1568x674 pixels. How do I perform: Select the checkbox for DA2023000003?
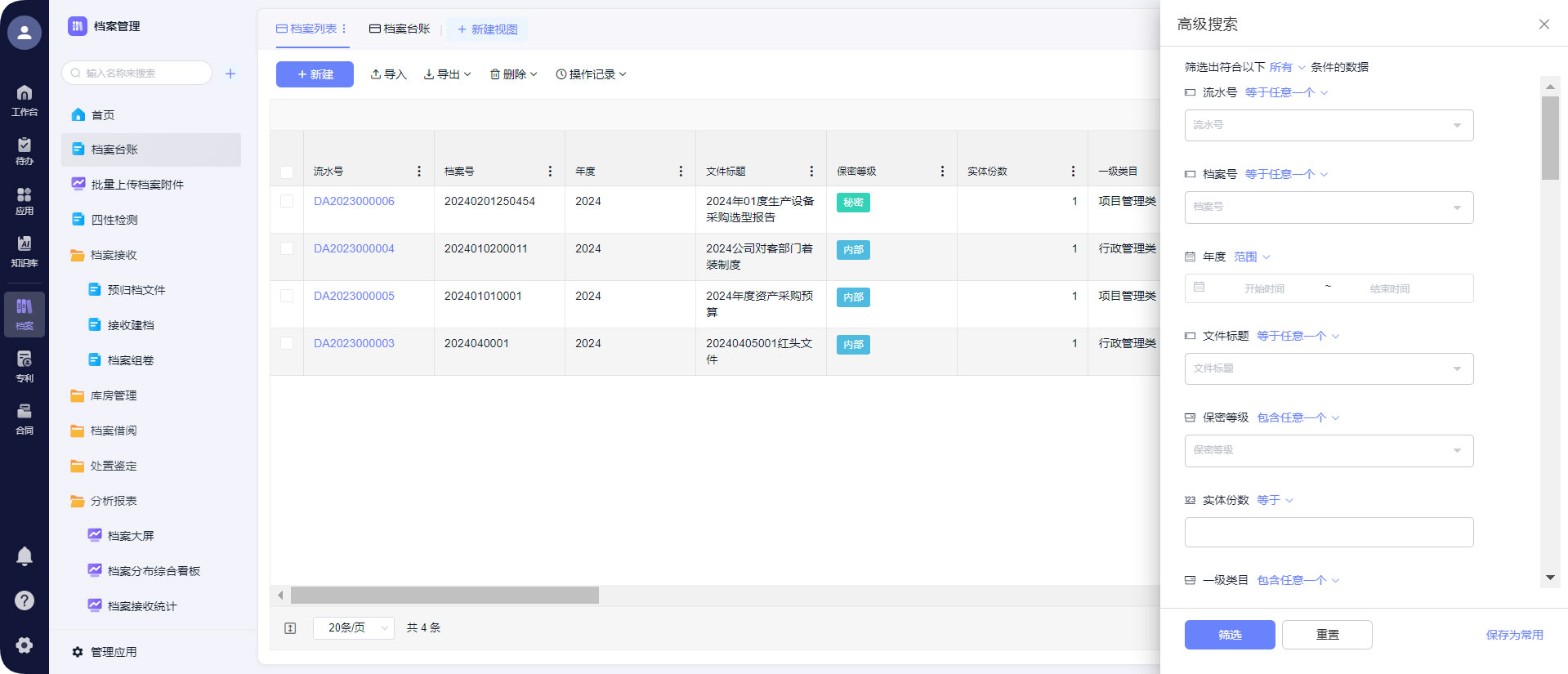coord(287,343)
